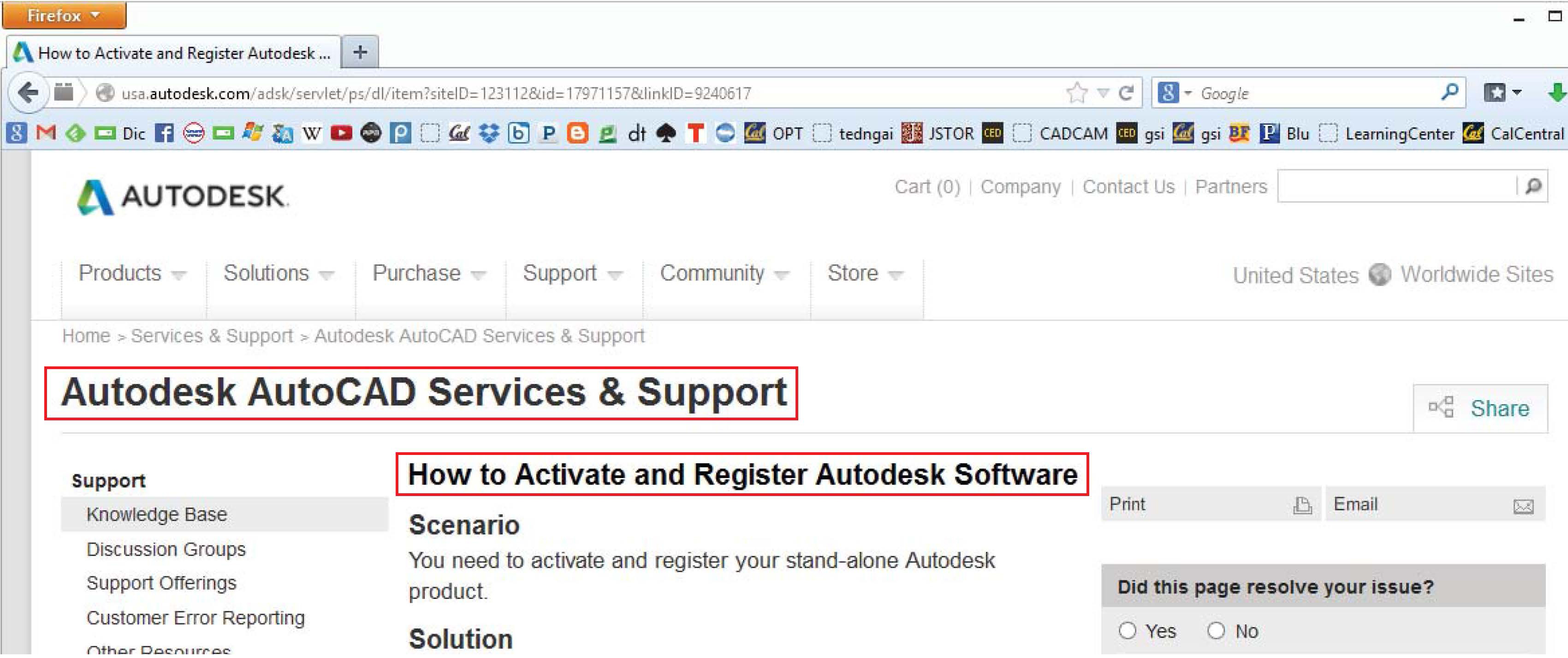Open Dropbox bookmark icon
This screenshot has width=1568, height=658.
[x=488, y=133]
